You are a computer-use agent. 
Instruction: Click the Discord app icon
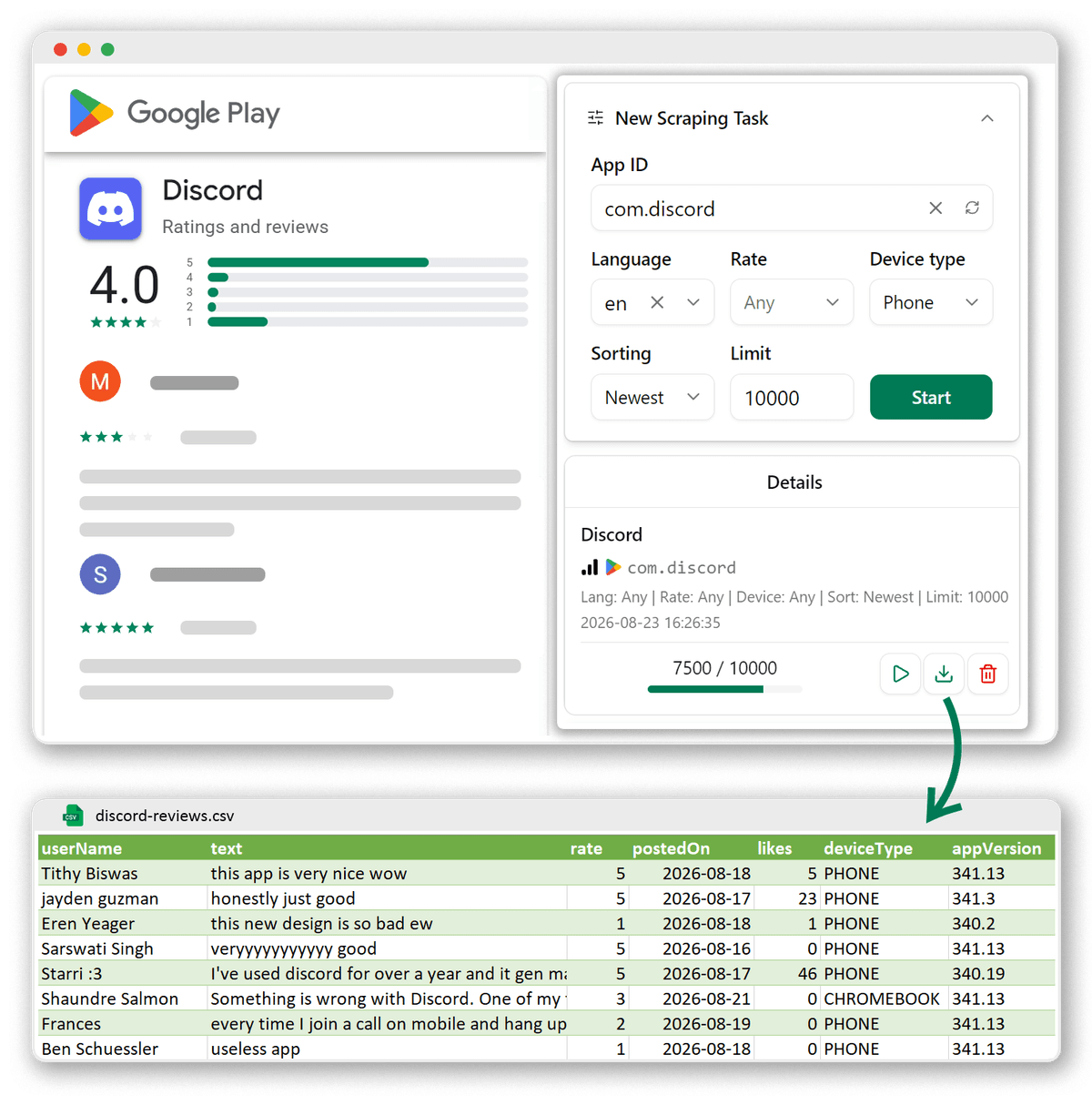point(110,208)
